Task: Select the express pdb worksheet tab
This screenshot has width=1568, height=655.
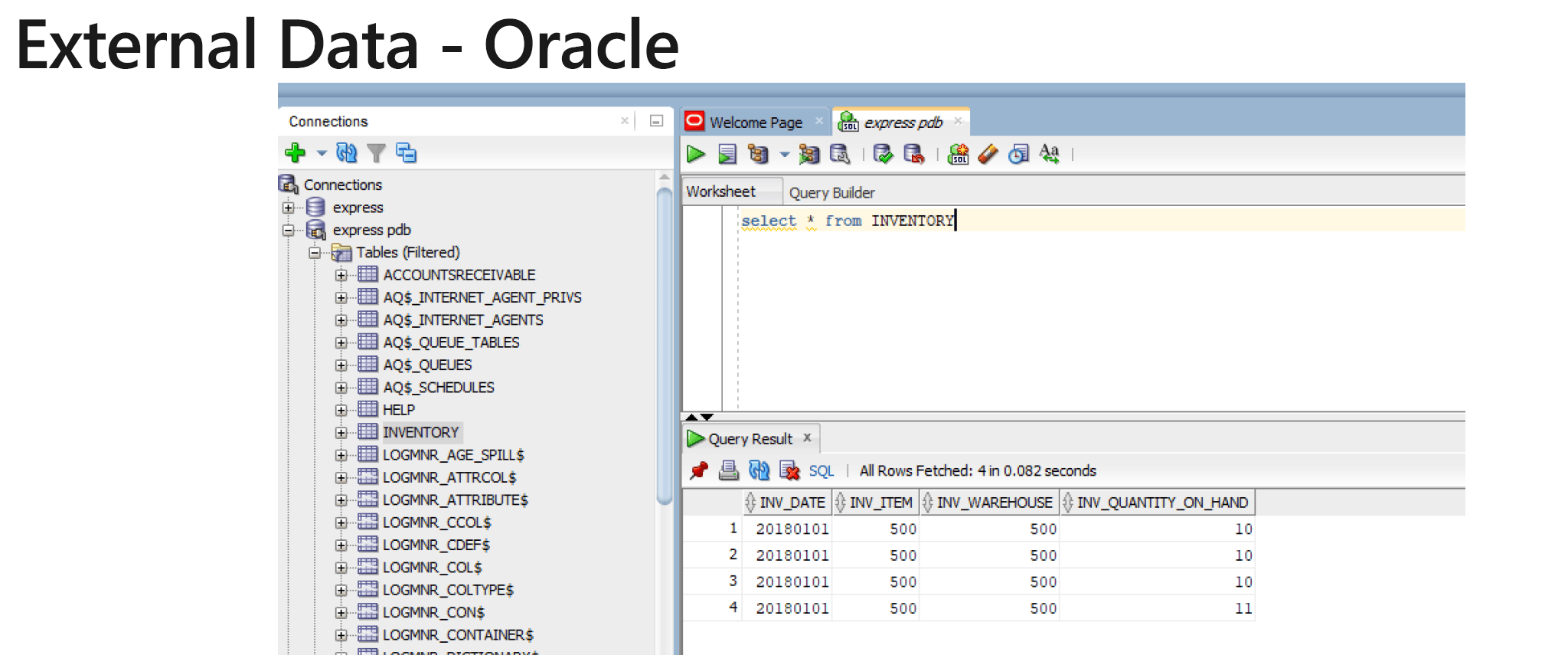Action: pyautogui.click(x=902, y=122)
